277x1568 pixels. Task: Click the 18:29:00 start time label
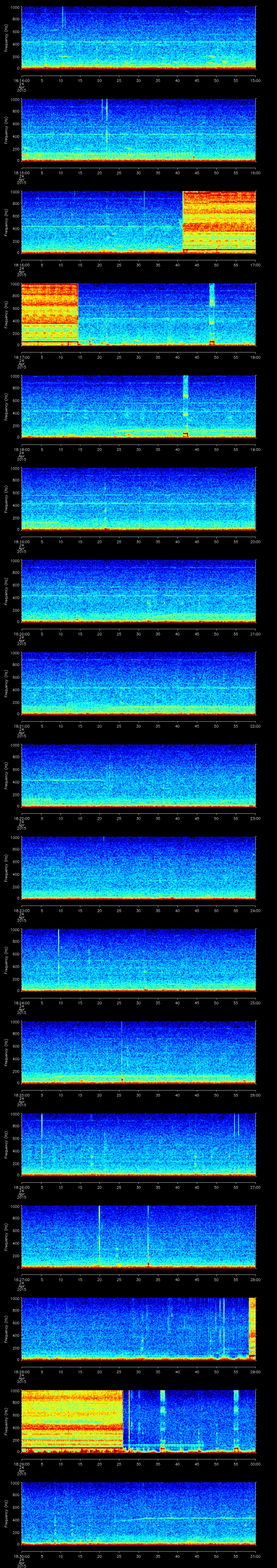tap(21, 1464)
